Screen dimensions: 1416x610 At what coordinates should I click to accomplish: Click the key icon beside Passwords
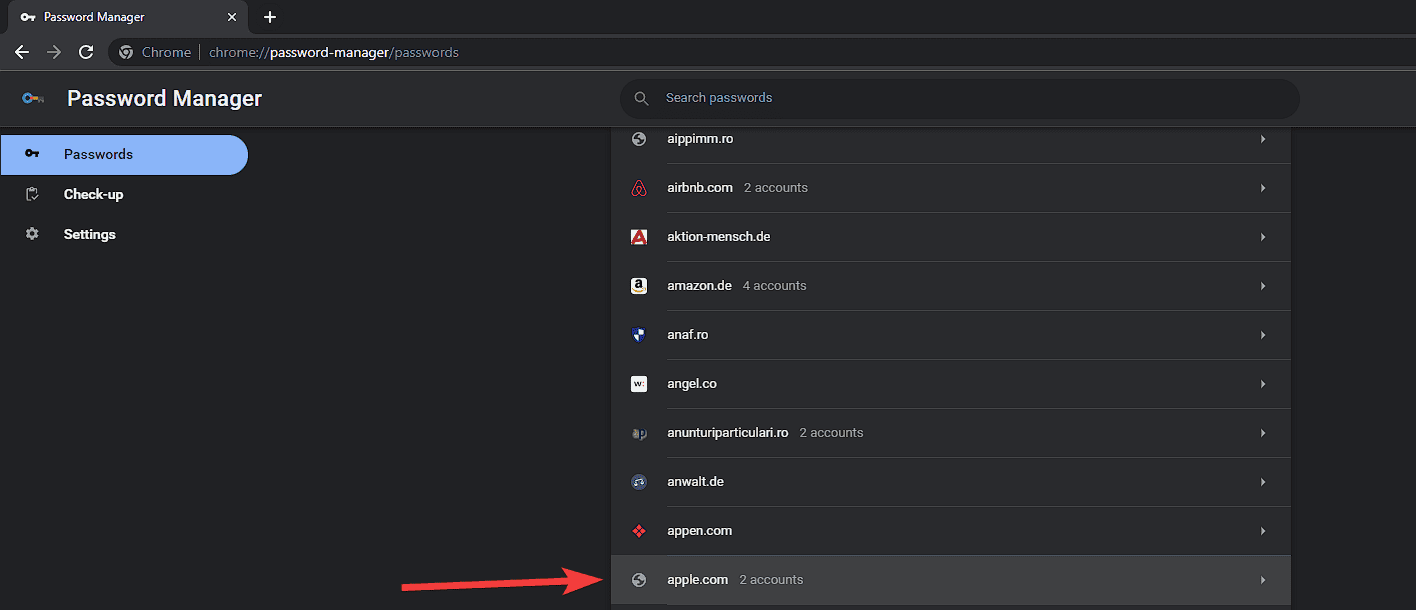(32, 154)
